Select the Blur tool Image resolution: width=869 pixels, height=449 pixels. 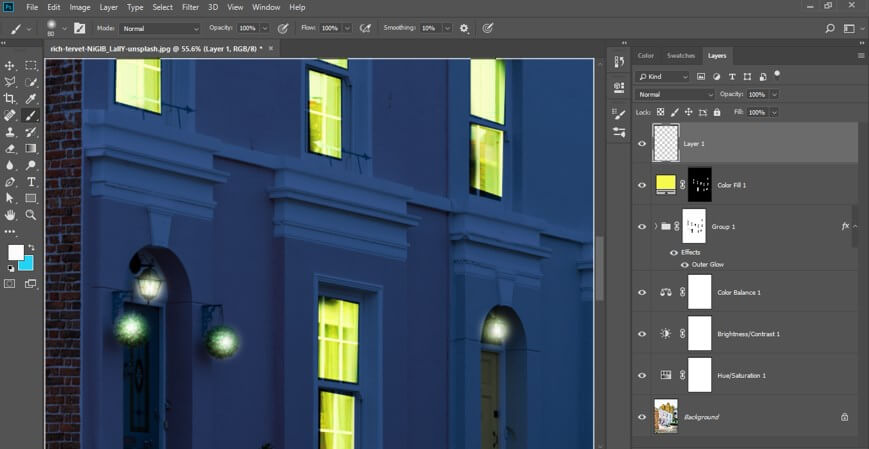click(x=10, y=165)
